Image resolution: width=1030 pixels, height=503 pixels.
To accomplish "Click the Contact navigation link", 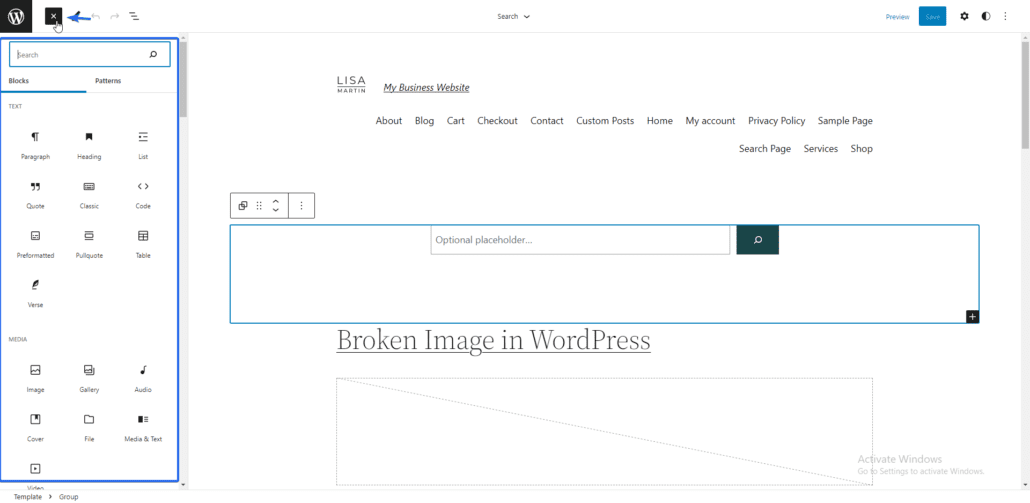I will [x=547, y=121].
